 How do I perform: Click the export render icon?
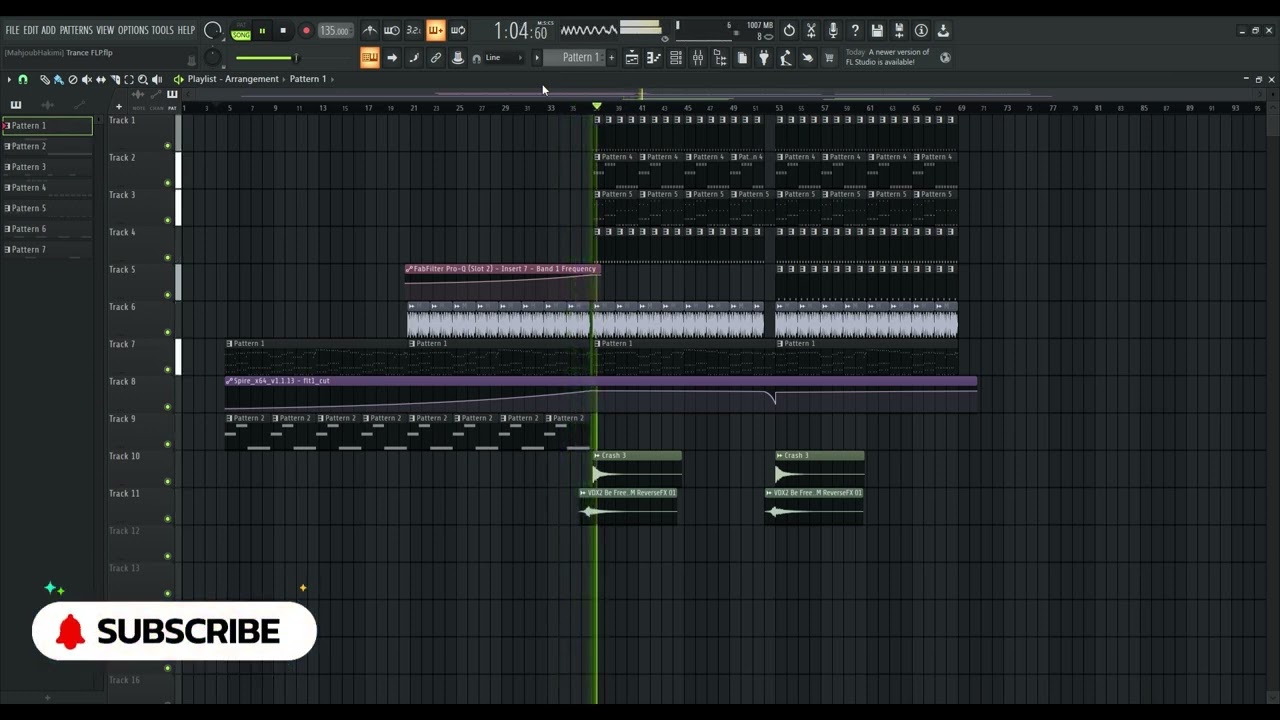(x=943, y=30)
